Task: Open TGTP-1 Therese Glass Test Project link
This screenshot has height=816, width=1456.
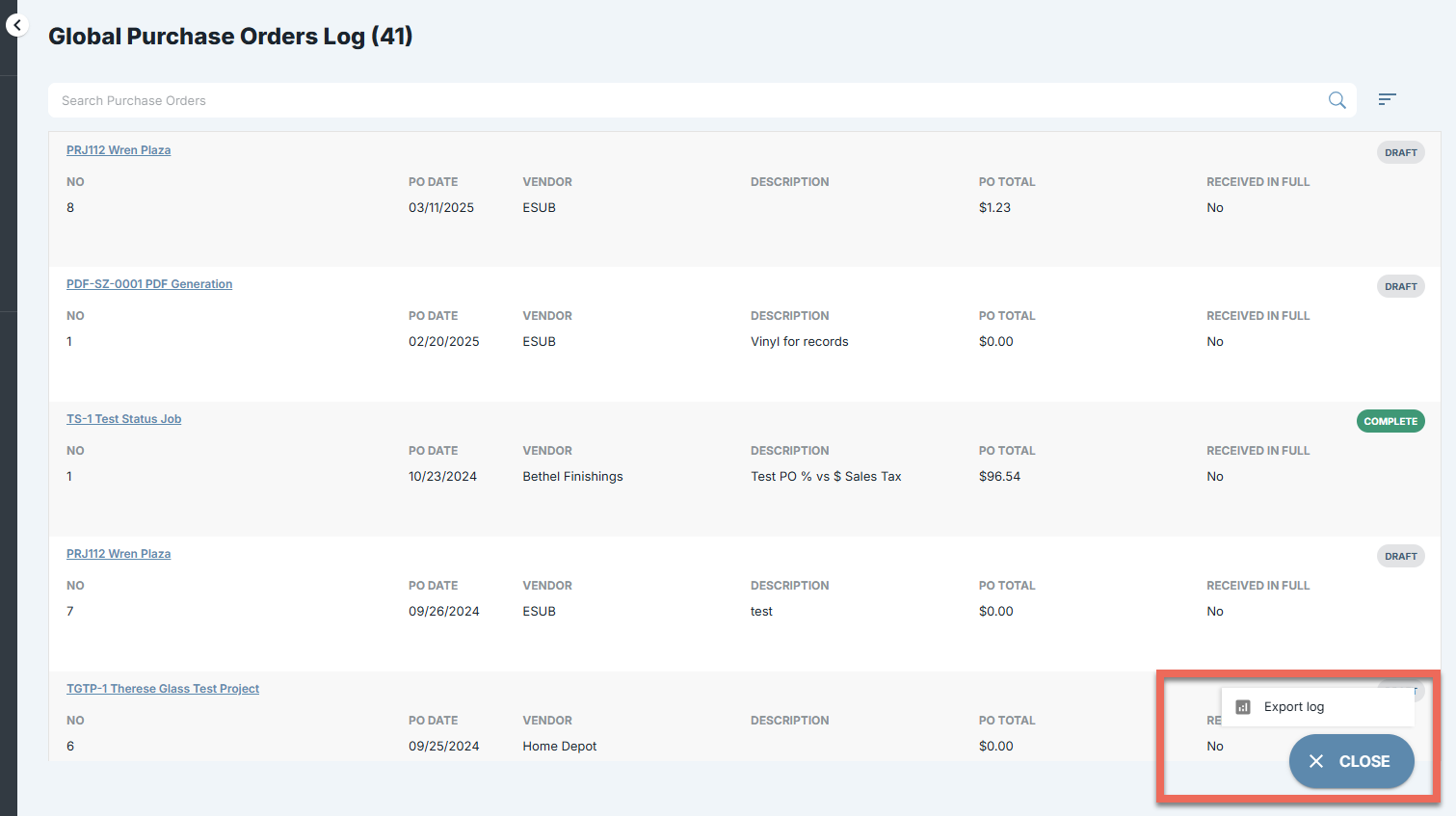Action: coord(163,689)
